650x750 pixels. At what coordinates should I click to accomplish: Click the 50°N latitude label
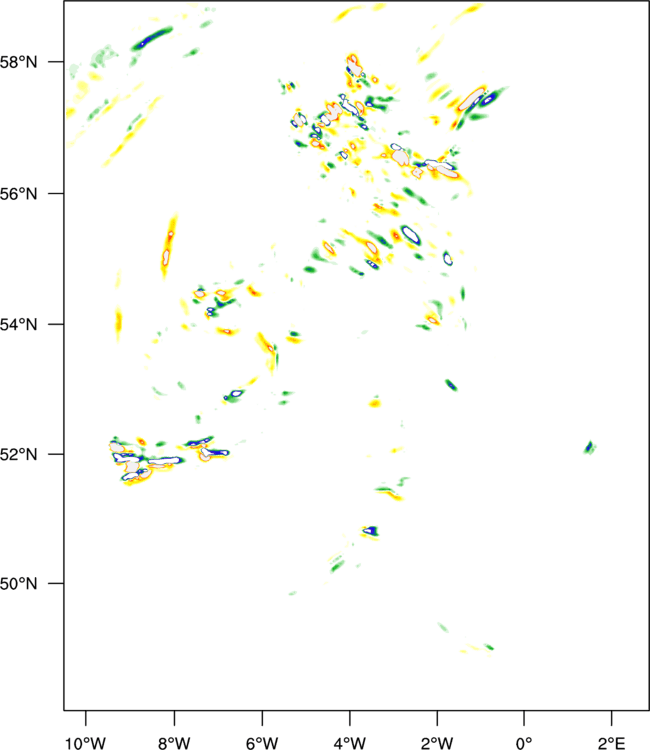(x=18, y=584)
